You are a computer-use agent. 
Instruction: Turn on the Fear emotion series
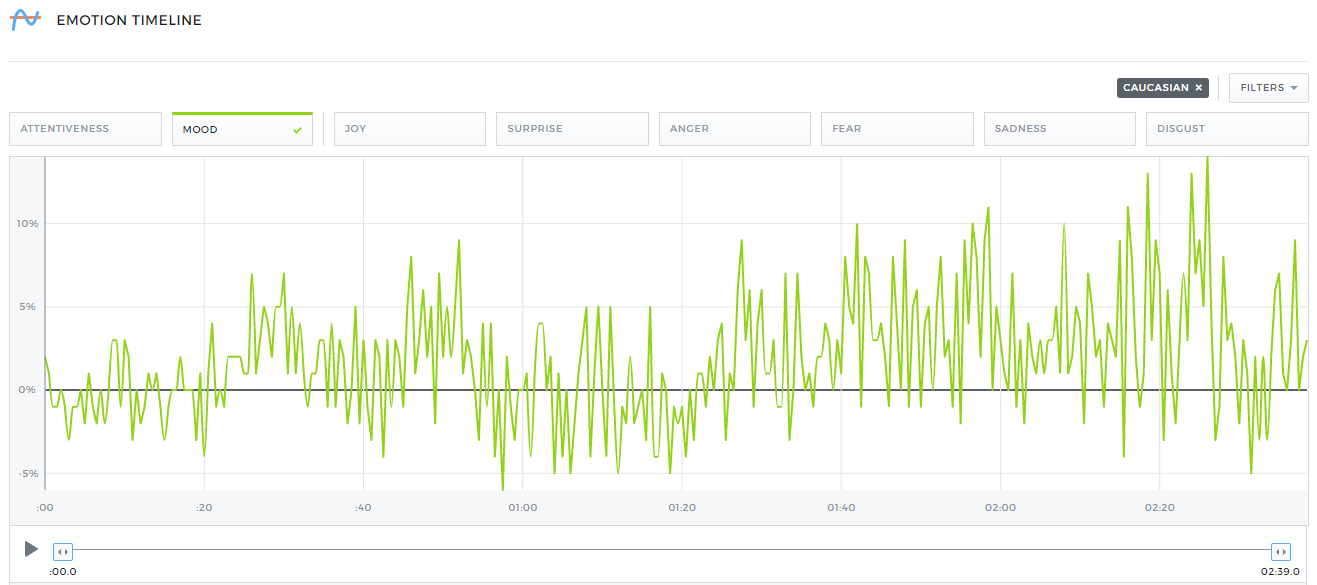tap(897, 129)
